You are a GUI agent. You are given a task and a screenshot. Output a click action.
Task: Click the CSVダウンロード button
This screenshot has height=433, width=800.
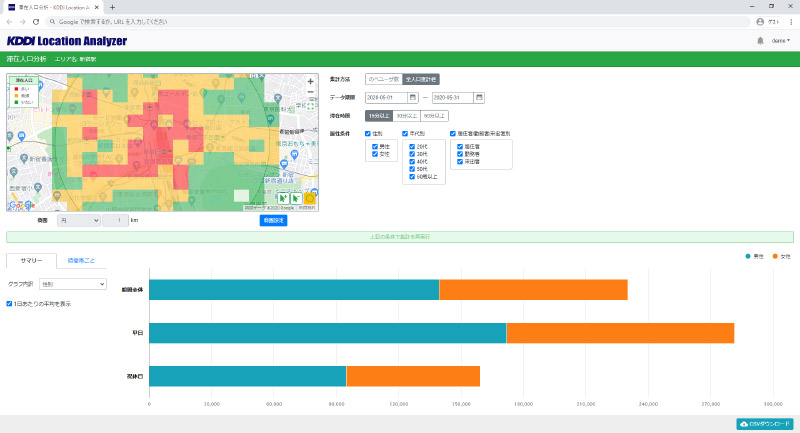pyautogui.click(x=764, y=424)
